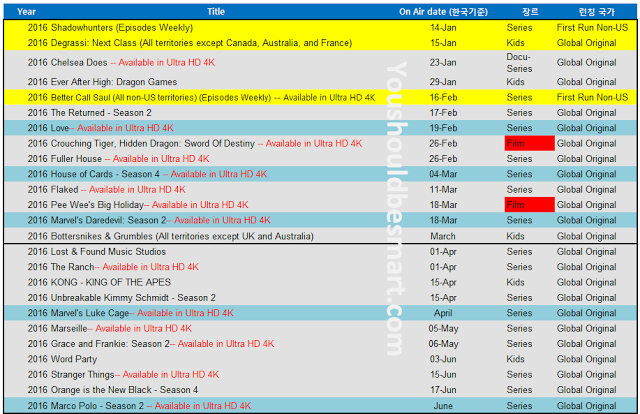Click the 15-Jun air date cell
Viewport: 640px width, 414px height.
coord(443,375)
